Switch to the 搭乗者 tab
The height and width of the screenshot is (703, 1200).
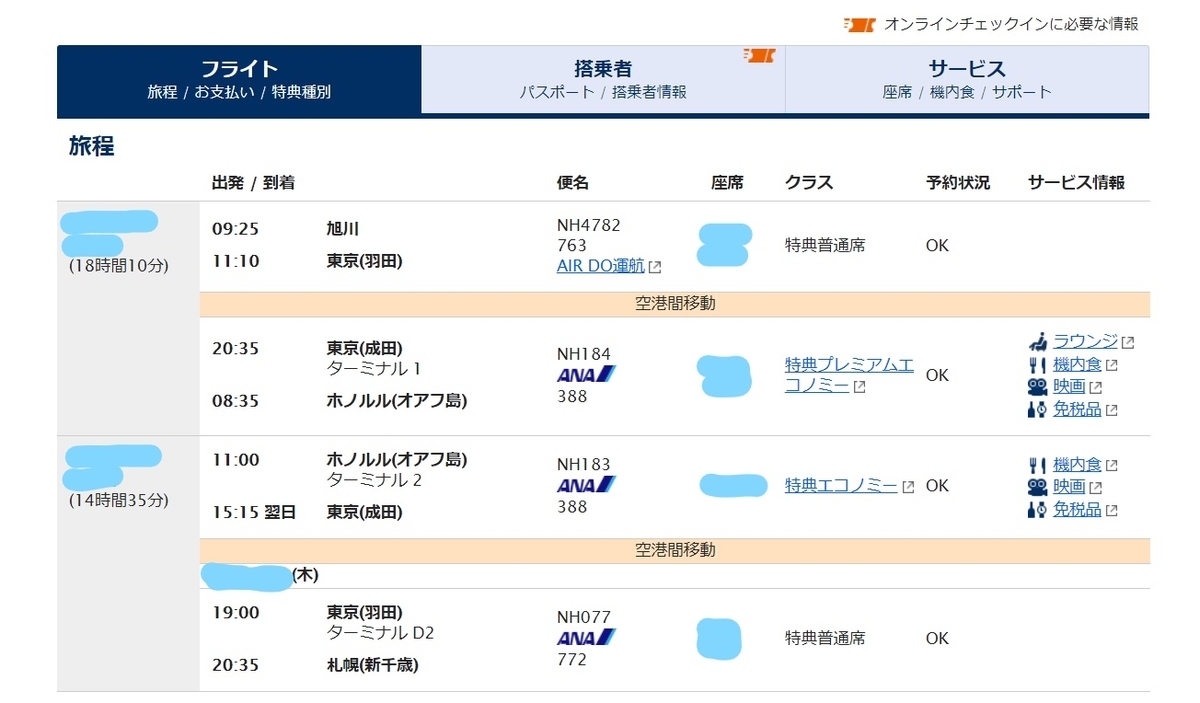click(603, 80)
